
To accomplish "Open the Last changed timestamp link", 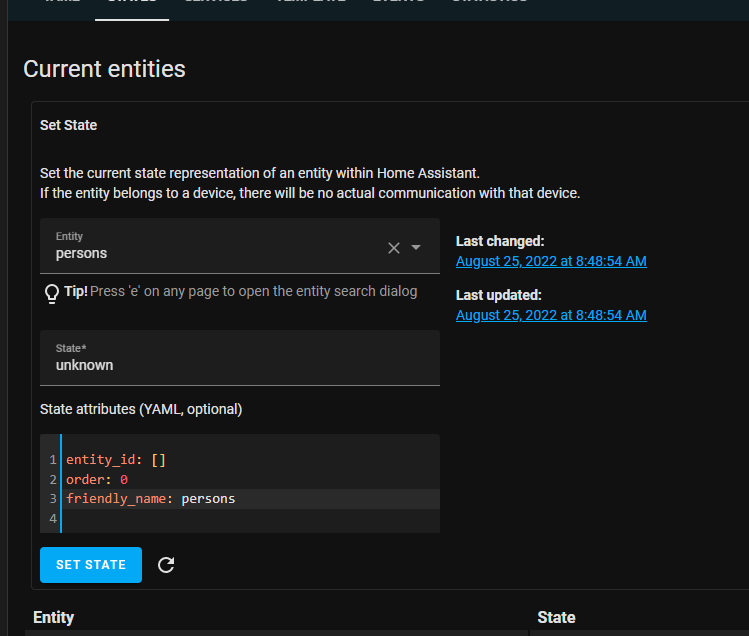I will point(551,261).
